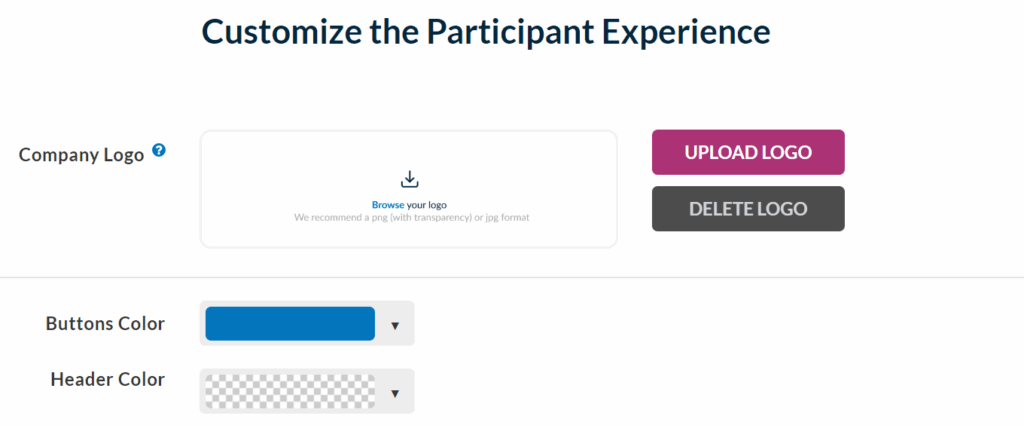The image size is (1024, 425).
Task: Select the transparent checkered Header Color swatch
Action: pyautogui.click(x=289, y=392)
